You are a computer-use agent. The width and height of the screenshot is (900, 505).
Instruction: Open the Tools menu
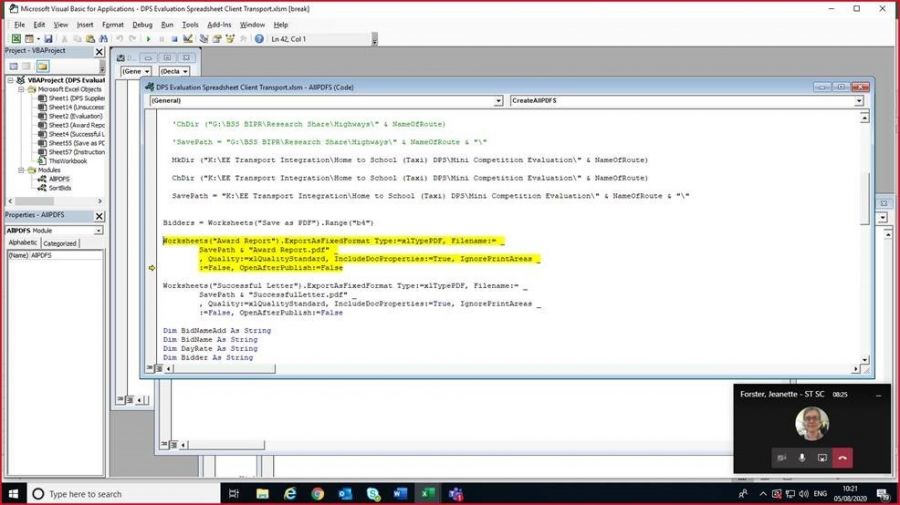click(190, 25)
